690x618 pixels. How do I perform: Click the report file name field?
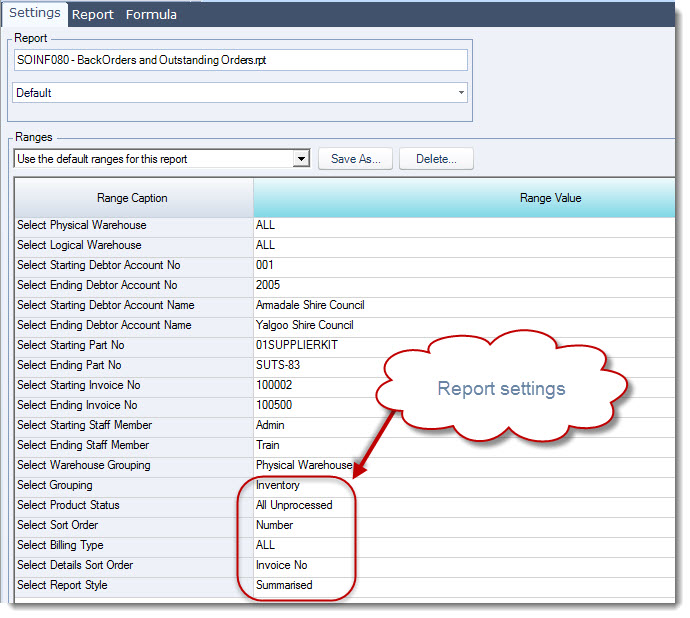[x=240, y=60]
